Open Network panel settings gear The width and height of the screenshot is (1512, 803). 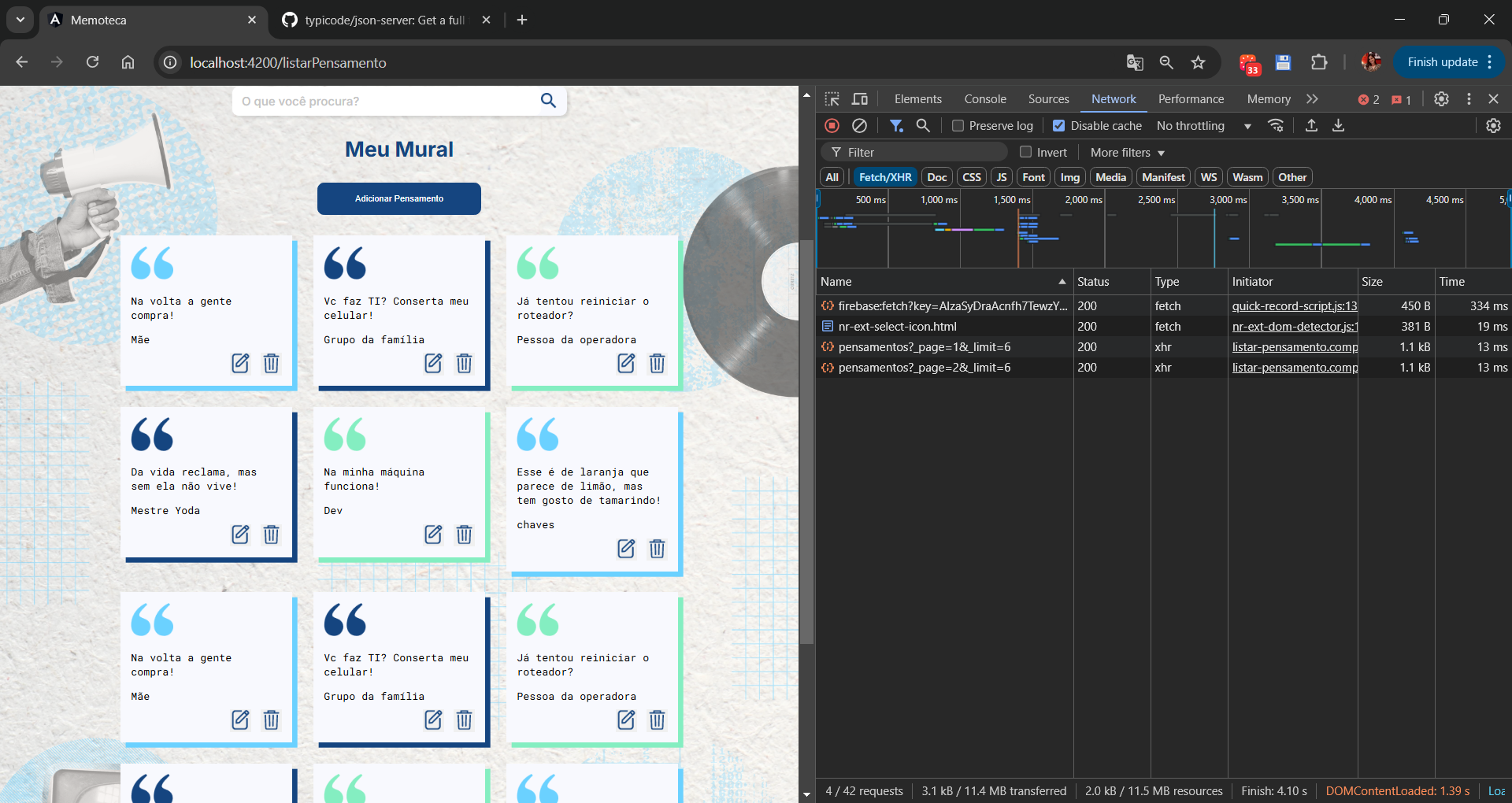[1493, 125]
